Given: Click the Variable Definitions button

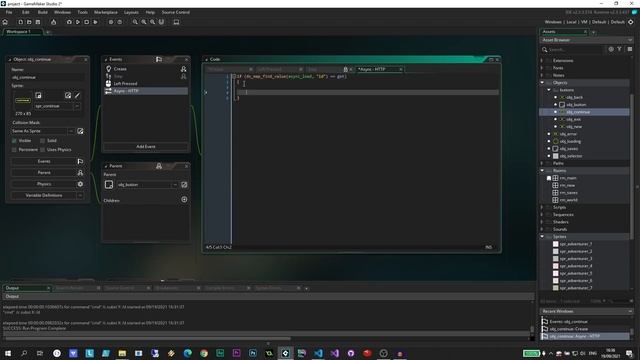Looking at the screenshot, I should coord(44,196).
